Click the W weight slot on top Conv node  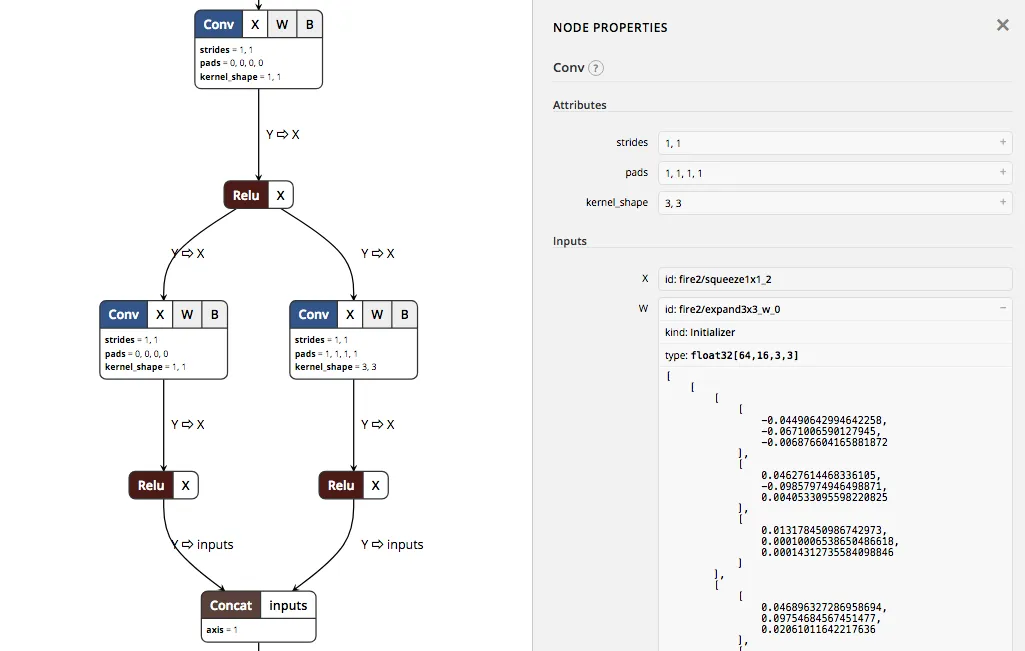[282, 24]
